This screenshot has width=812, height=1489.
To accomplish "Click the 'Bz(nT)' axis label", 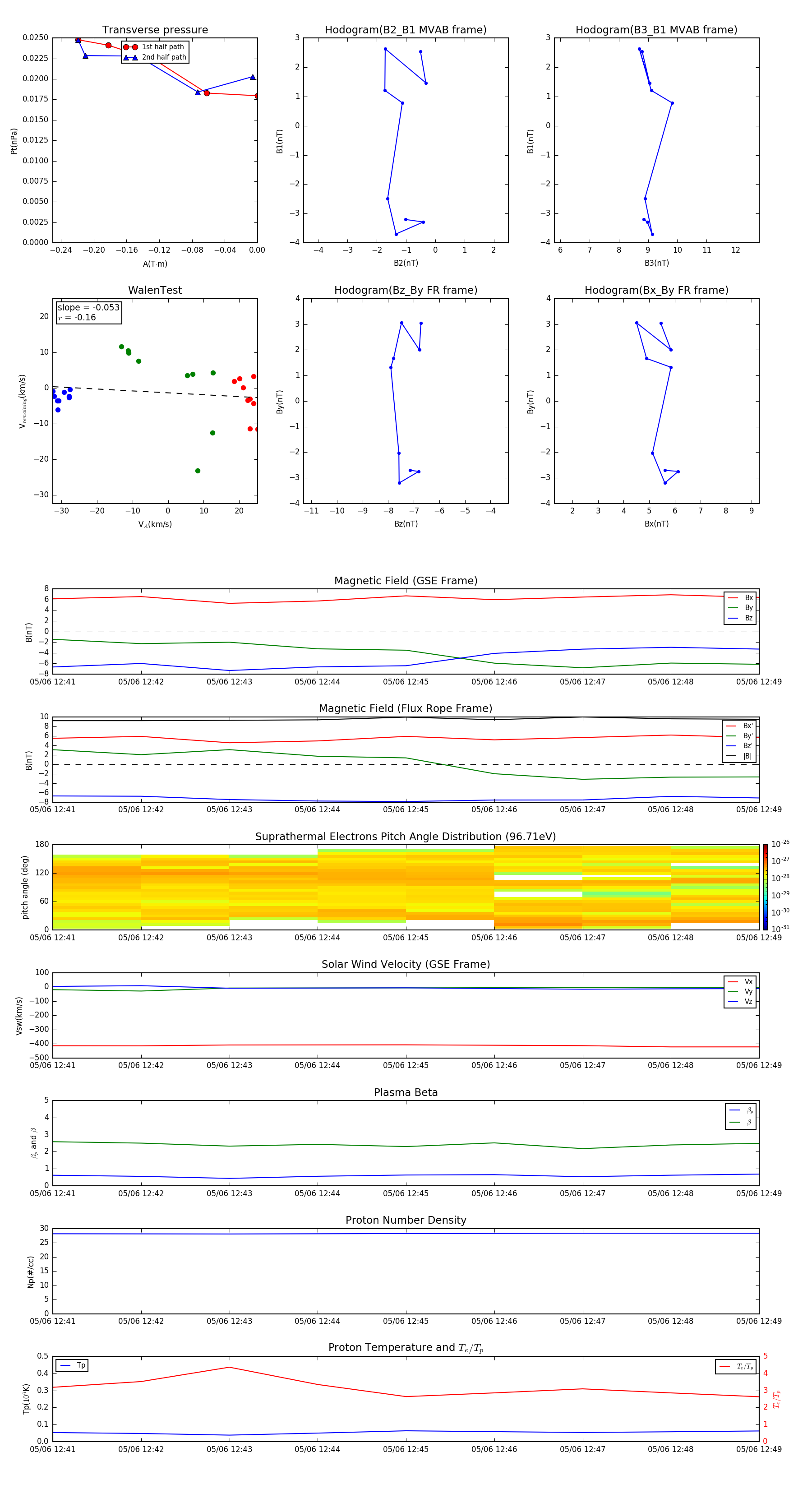I will 406,524.
